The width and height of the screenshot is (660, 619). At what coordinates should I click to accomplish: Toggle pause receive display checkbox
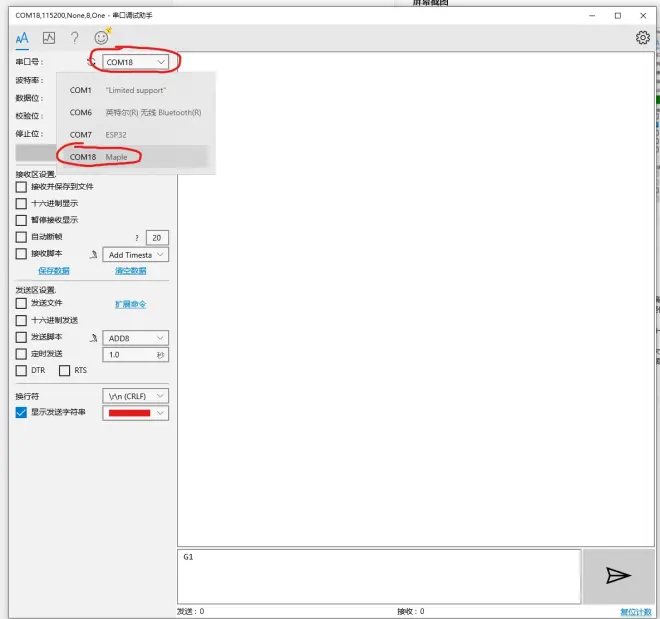pos(21,220)
